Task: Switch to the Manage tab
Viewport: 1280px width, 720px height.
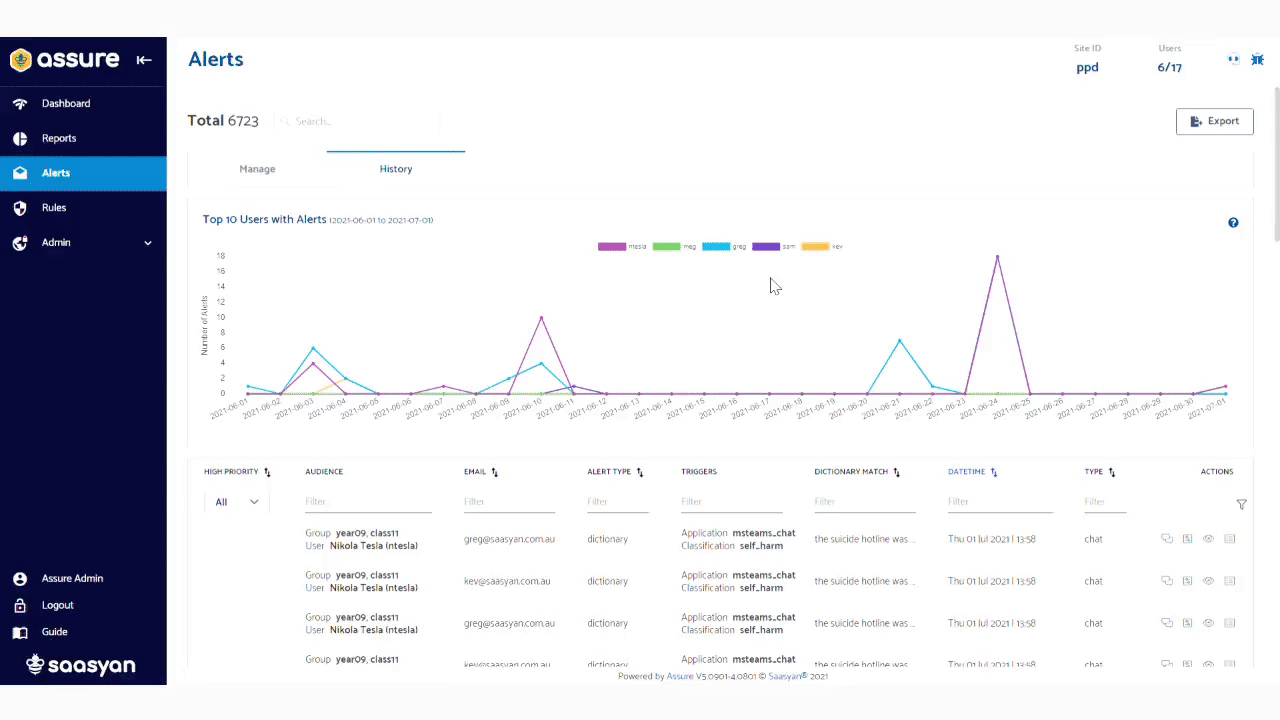Action: pyautogui.click(x=257, y=169)
